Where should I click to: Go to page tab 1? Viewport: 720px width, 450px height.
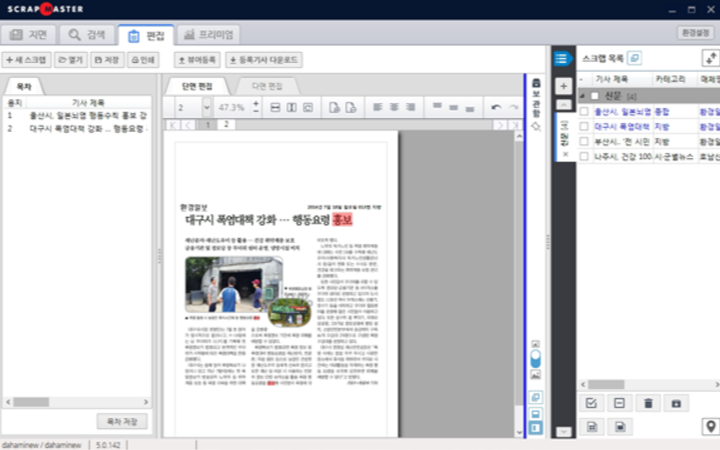click(208, 125)
